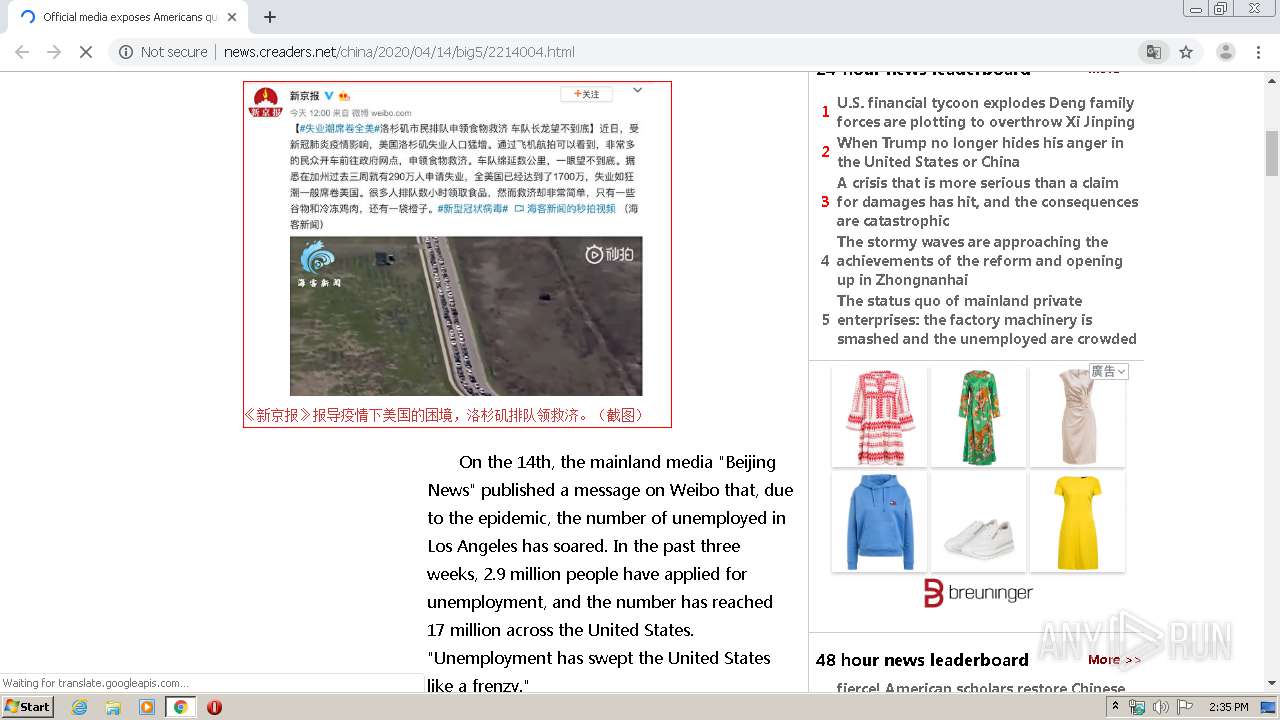Open headline about crisis more serious than claim
Viewport: 1280px width, 720px height.
click(987, 201)
